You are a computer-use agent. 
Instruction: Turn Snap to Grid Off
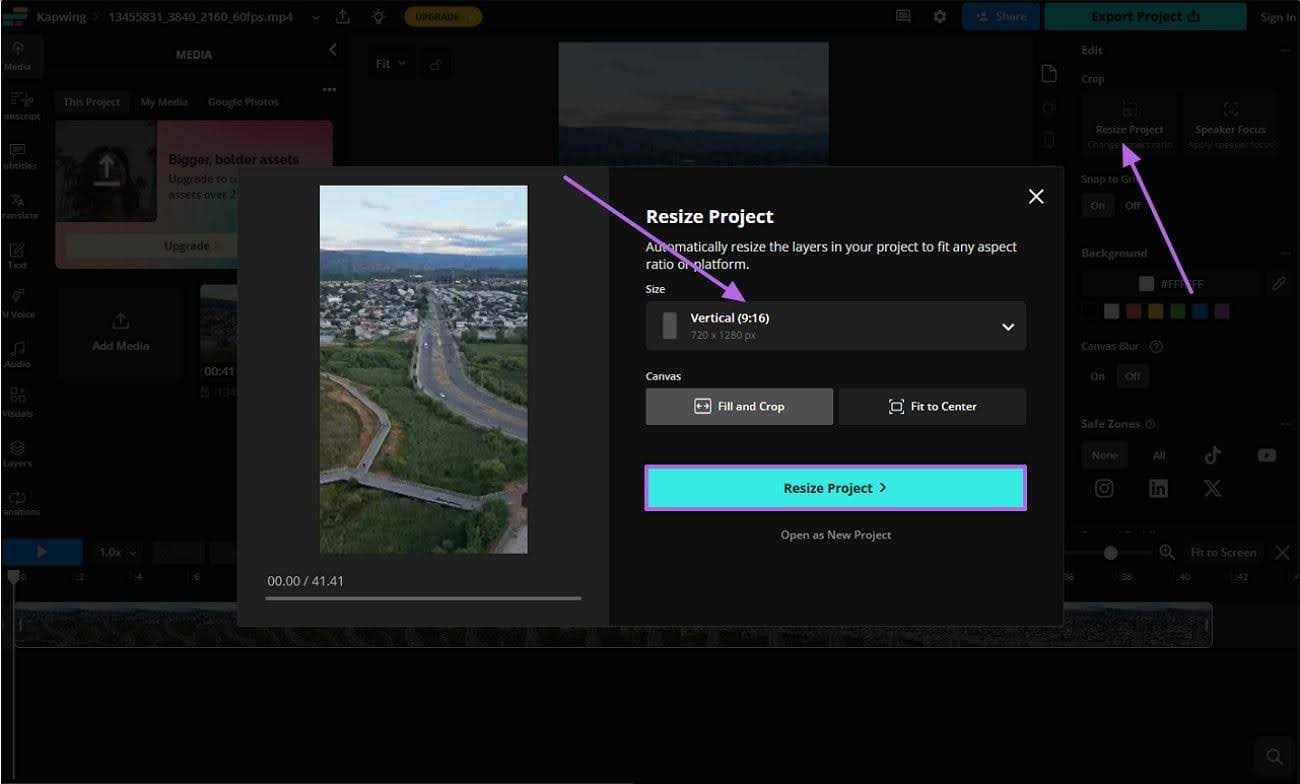click(x=1132, y=205)
